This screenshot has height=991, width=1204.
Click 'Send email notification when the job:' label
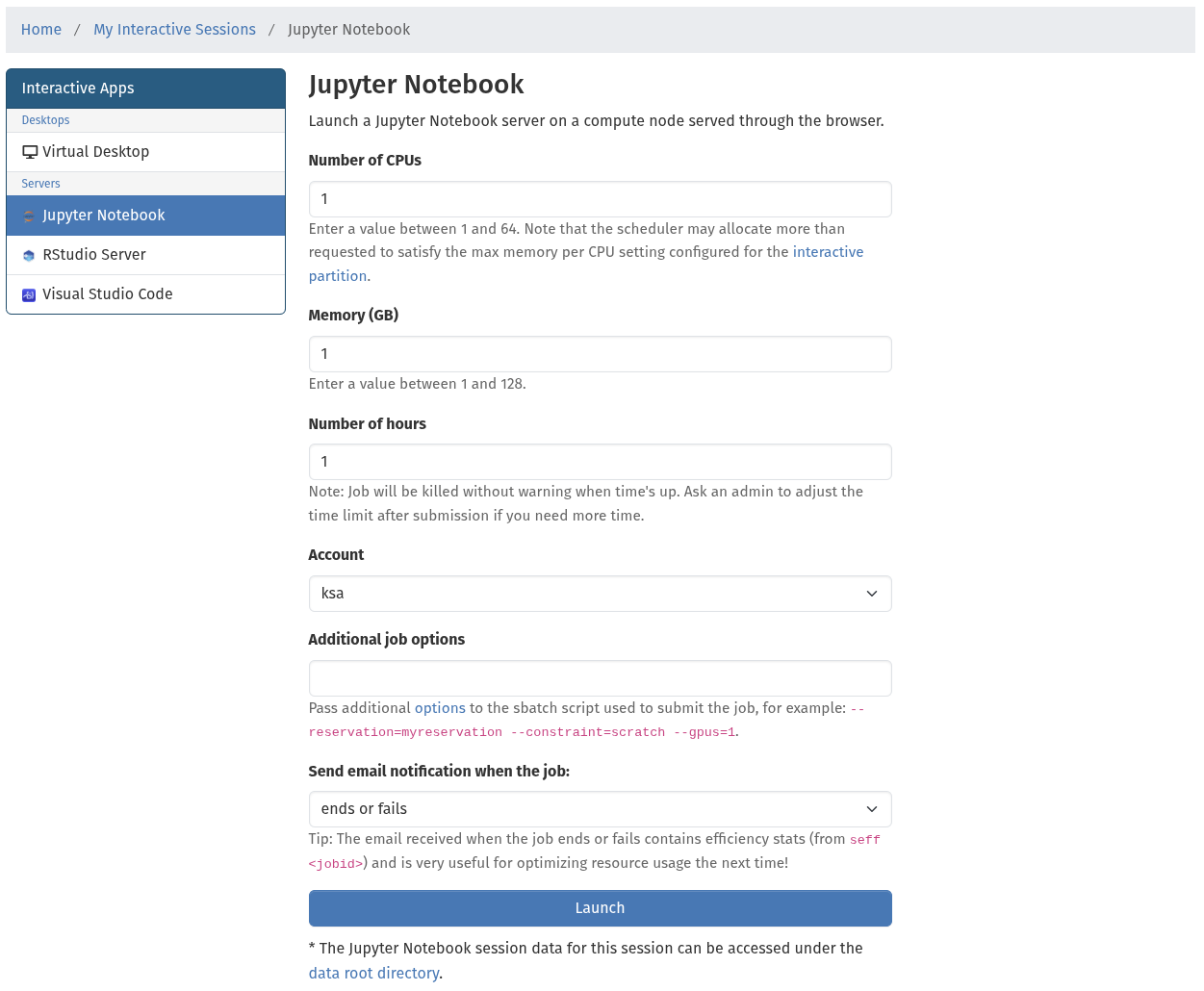tap(439, 772)
